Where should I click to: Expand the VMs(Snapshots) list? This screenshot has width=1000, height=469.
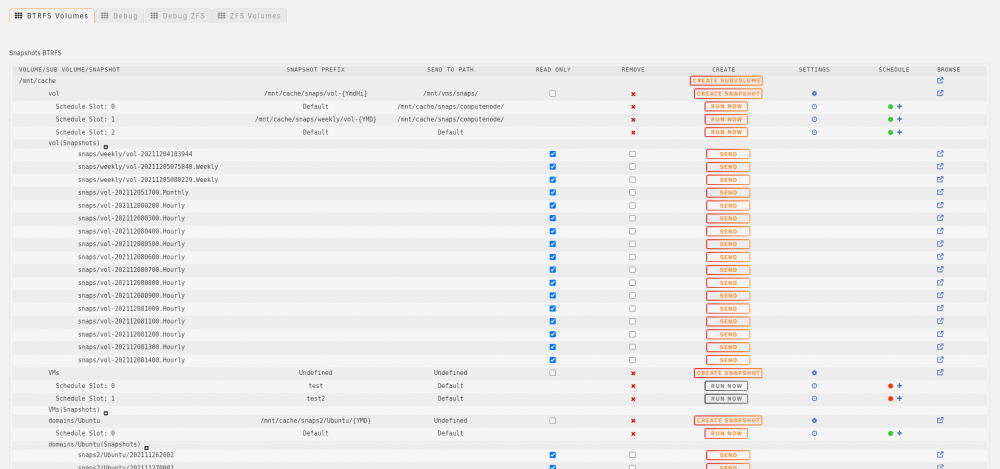(x=106, y=413)
